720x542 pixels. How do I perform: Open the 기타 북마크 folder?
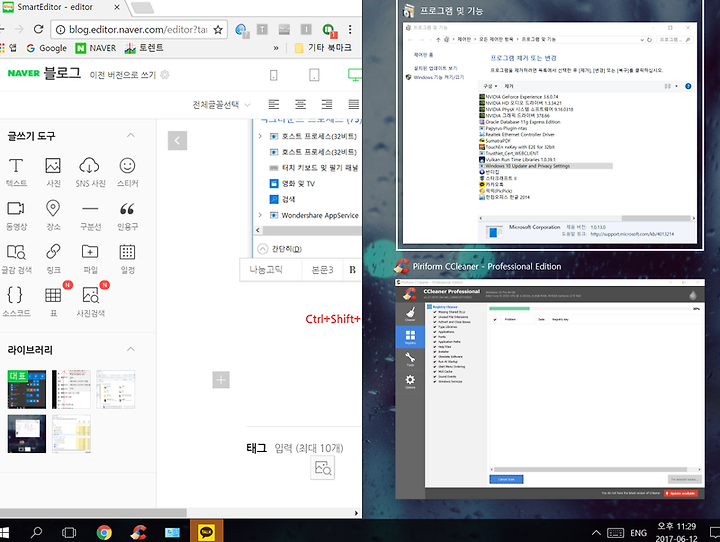[x=323, y=48]
